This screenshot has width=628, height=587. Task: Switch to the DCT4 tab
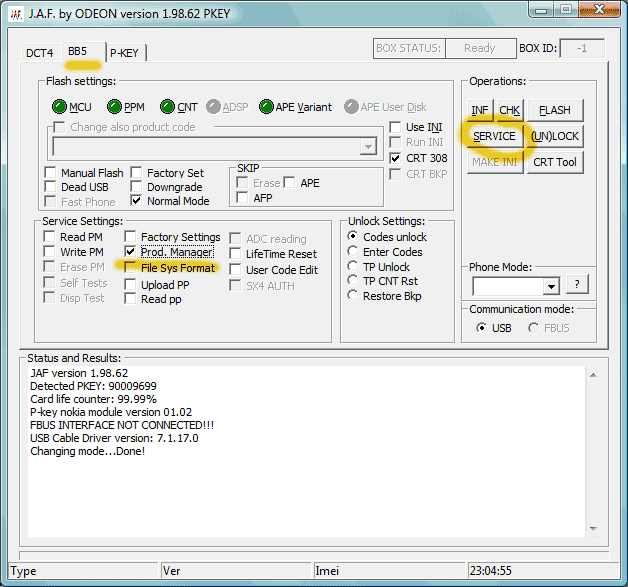tap(40, 53)
